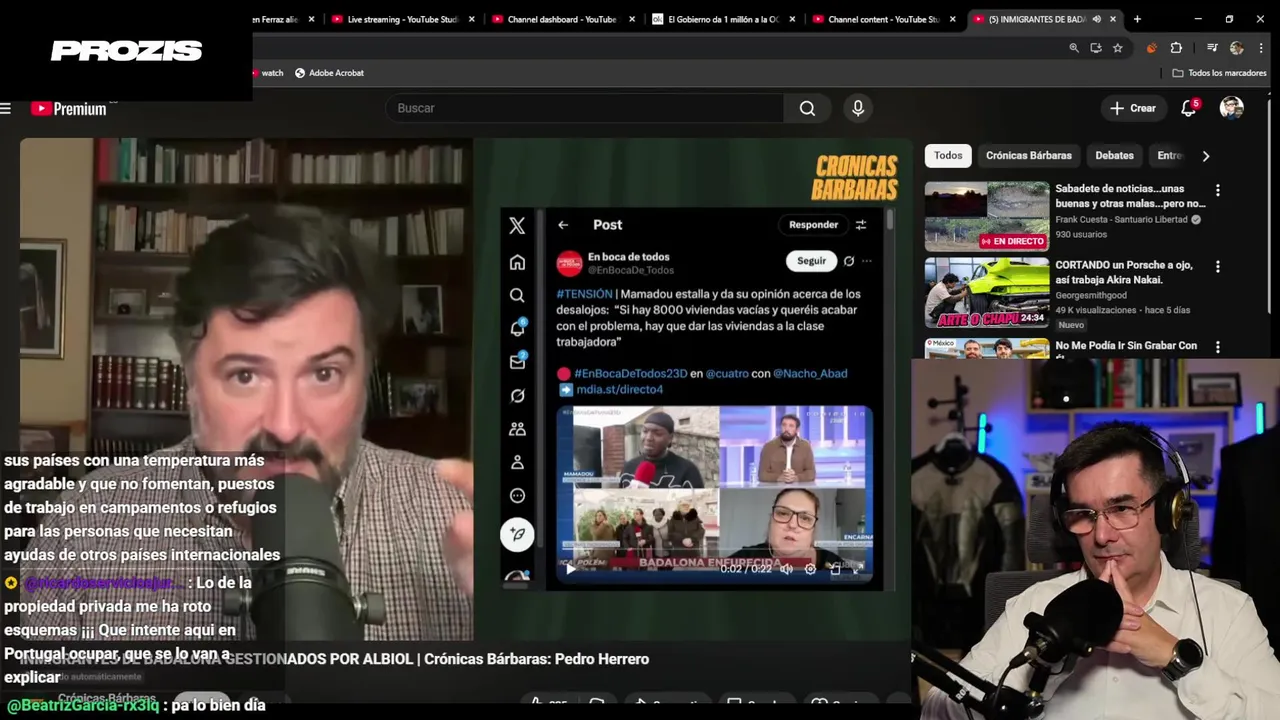The image size is (1280, 720).
Task: Open a new browser tab
Action: point(1137,19)
